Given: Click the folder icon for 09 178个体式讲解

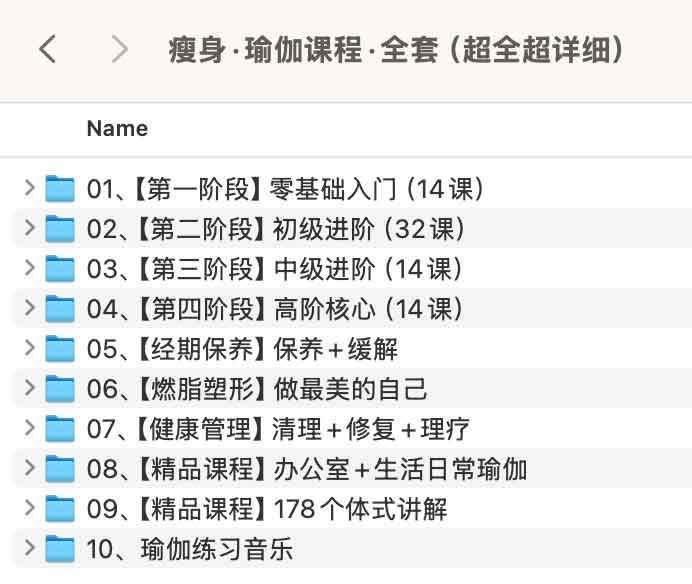Looking at the screenshot, I should [x=61, y=509].
